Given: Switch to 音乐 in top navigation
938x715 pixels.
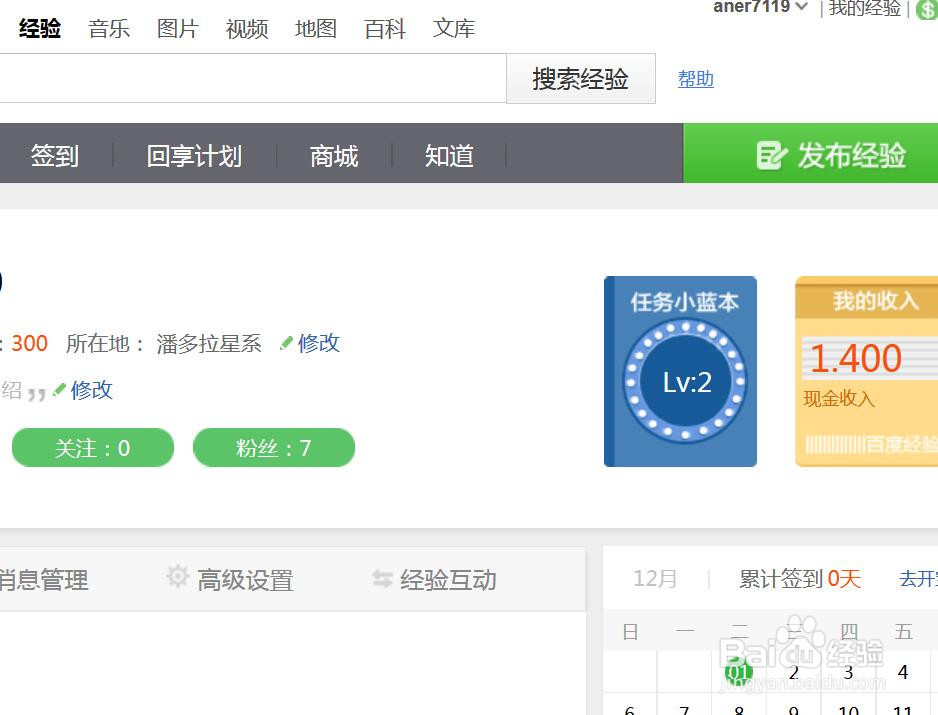Looking at the screenshot, I should tap(109, 28).
